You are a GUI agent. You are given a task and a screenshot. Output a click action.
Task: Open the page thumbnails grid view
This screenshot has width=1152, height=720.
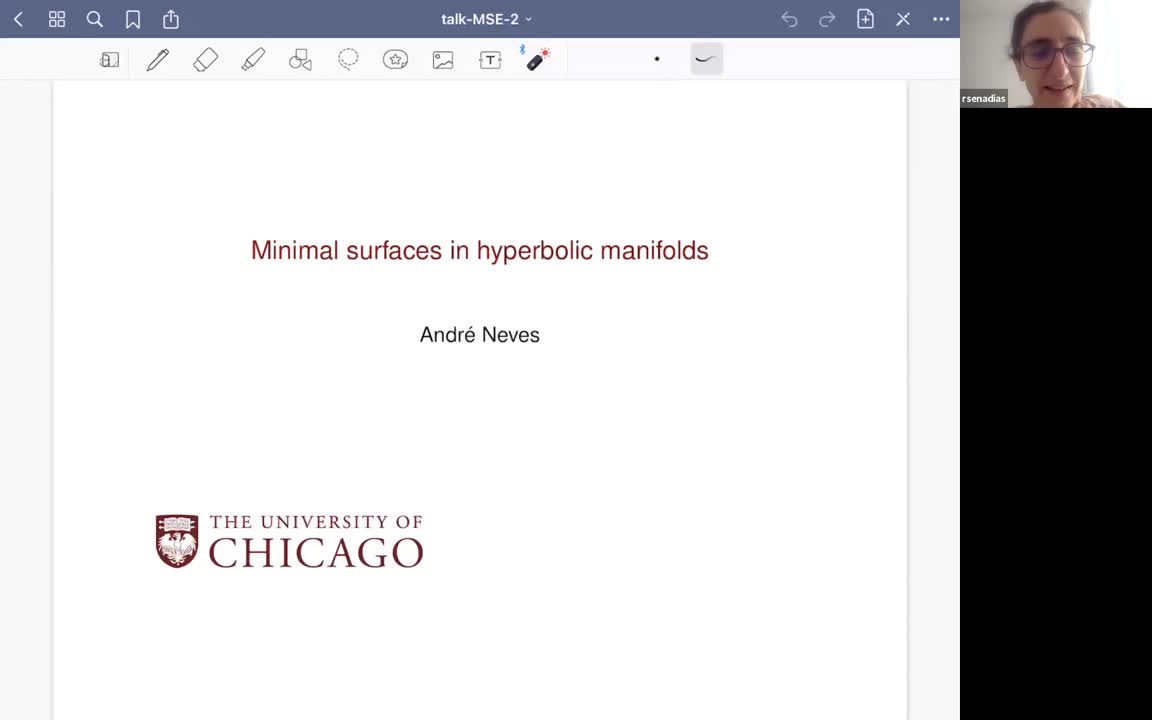coord(57,19)
